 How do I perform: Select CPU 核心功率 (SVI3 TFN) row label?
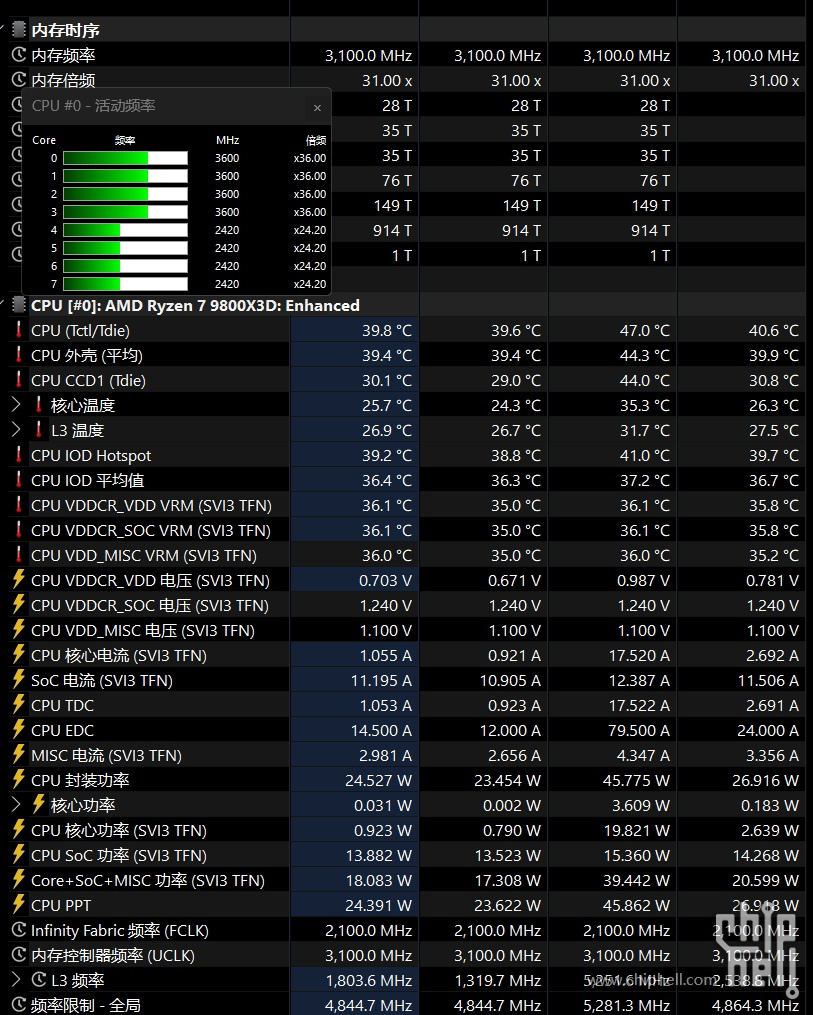pos(118,830)
